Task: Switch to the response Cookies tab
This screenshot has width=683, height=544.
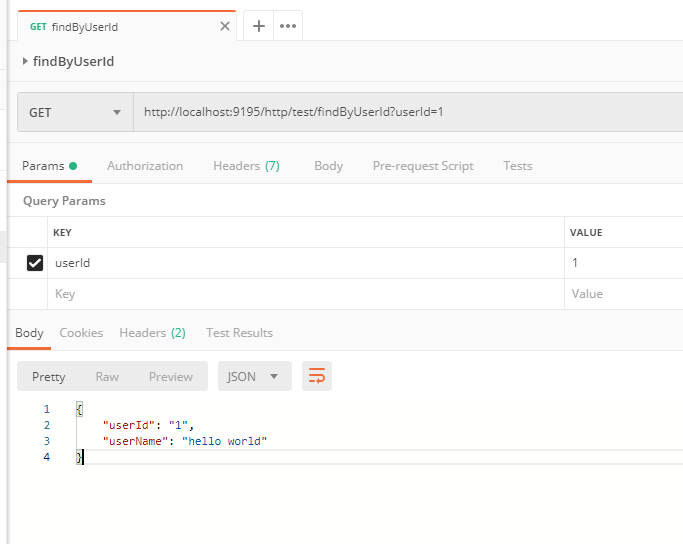Action: [x=81, y=333]
